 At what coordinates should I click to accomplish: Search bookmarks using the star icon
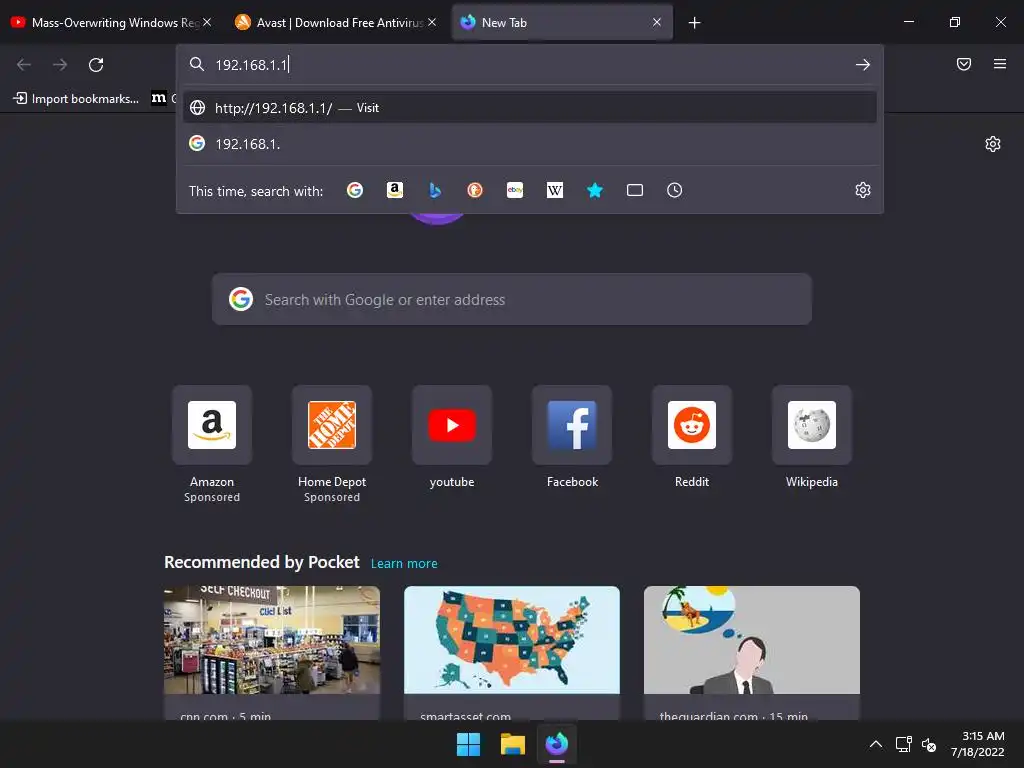pyautogui.click(x=595, y=190)
